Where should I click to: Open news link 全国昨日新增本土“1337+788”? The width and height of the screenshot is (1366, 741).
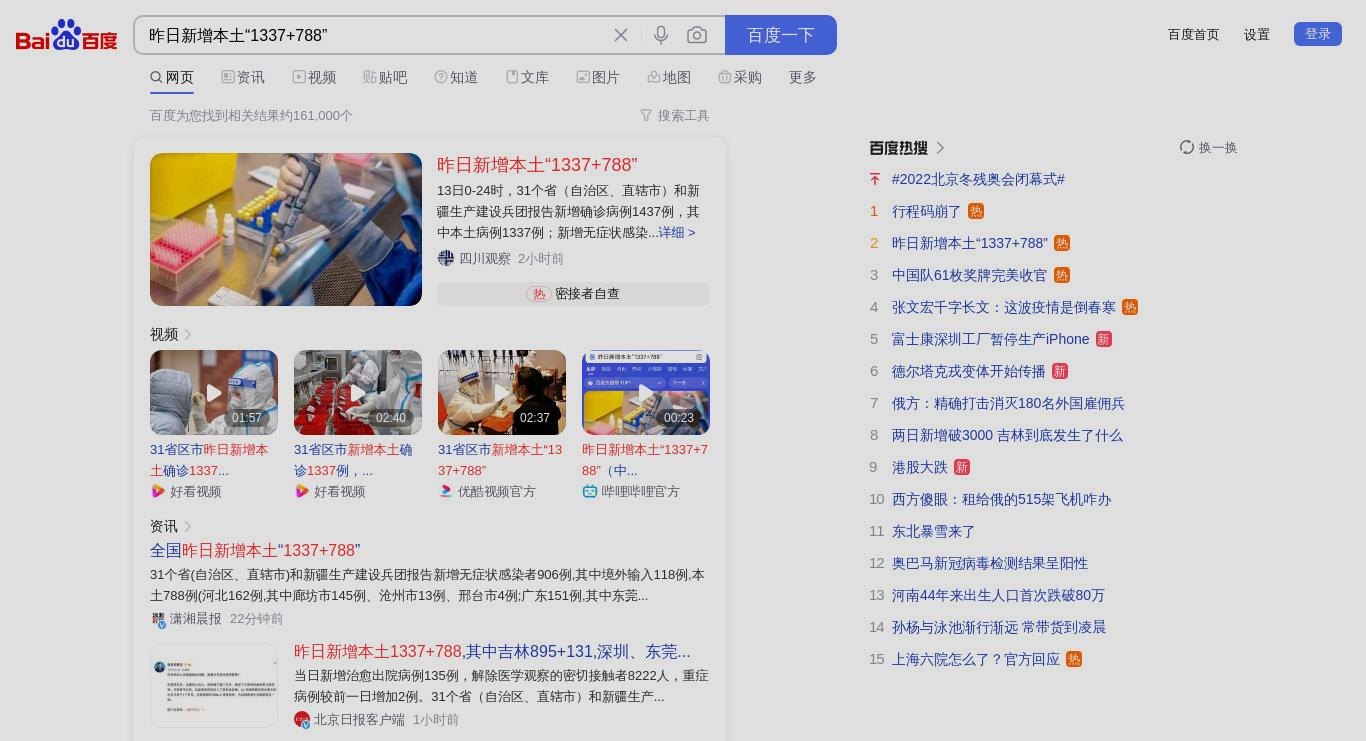[x=255, y=551]
